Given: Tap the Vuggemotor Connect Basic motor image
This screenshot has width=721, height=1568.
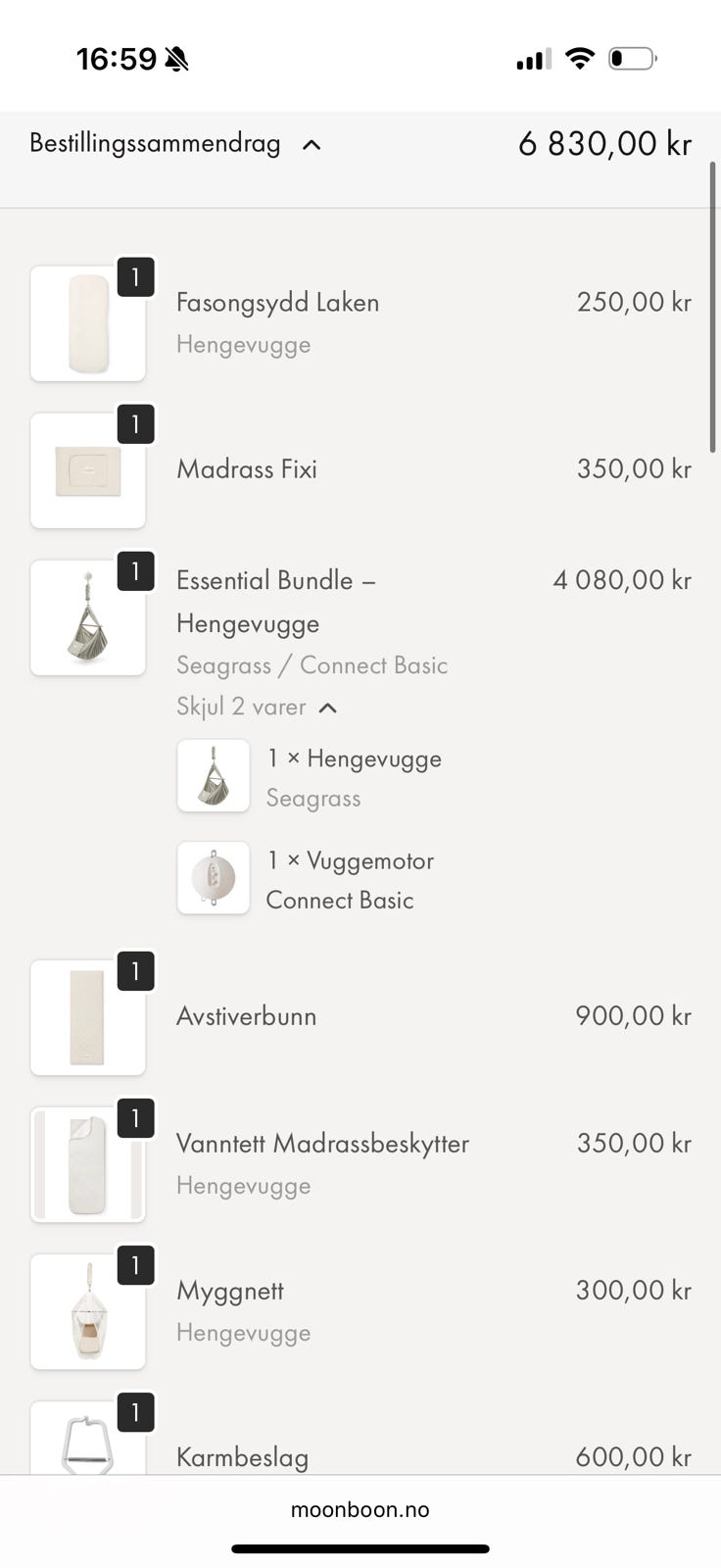Looking at the screenshot, I should click(x=214, y=878).
